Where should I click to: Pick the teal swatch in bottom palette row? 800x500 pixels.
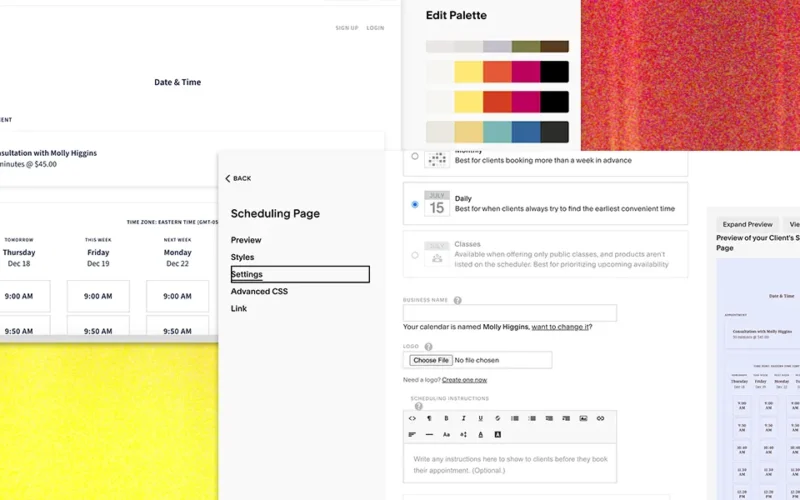click(x=497, y=132)
